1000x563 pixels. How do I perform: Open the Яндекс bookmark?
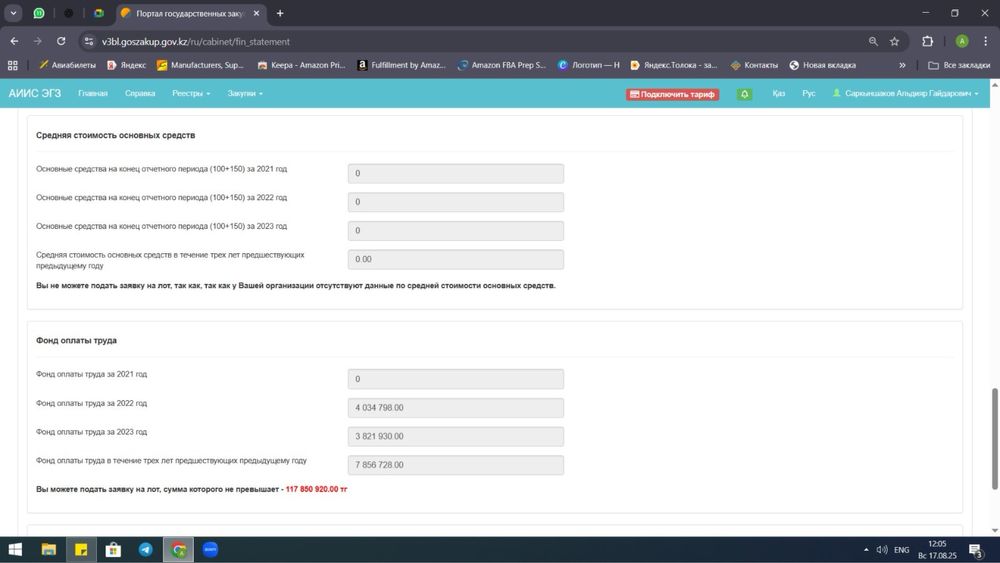pyautogui.click(x=126, y=65)
